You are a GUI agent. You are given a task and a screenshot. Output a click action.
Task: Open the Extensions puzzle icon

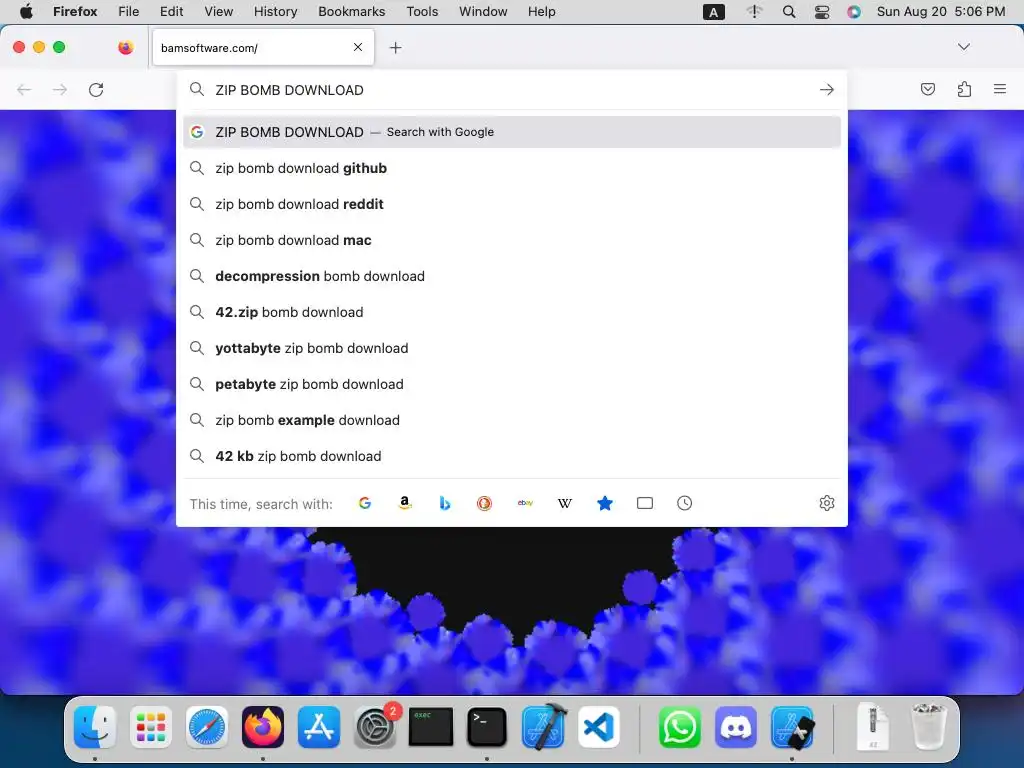point(964,89)
